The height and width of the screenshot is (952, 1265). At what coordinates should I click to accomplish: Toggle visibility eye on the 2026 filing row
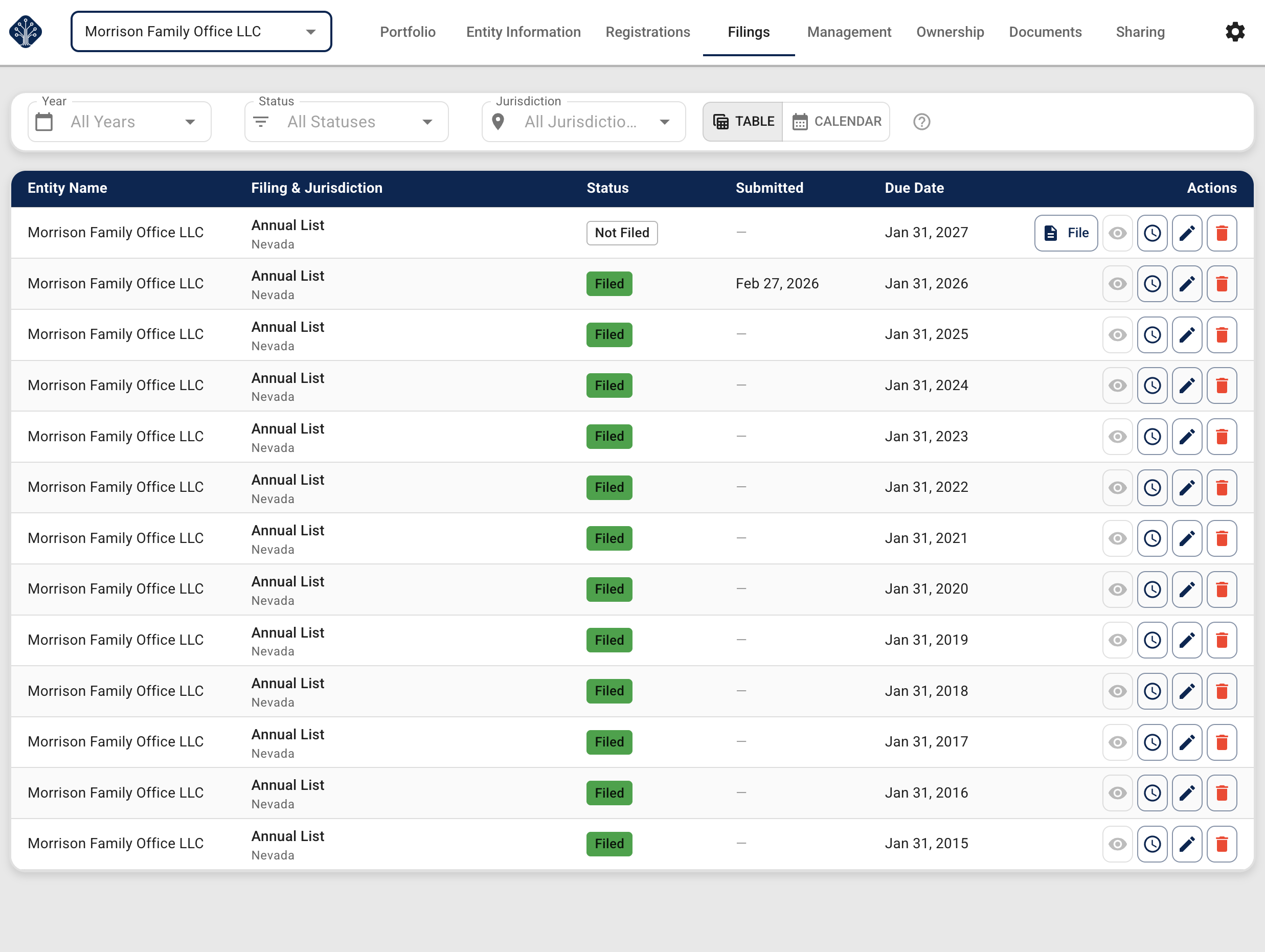click(x=1117, y=283)
